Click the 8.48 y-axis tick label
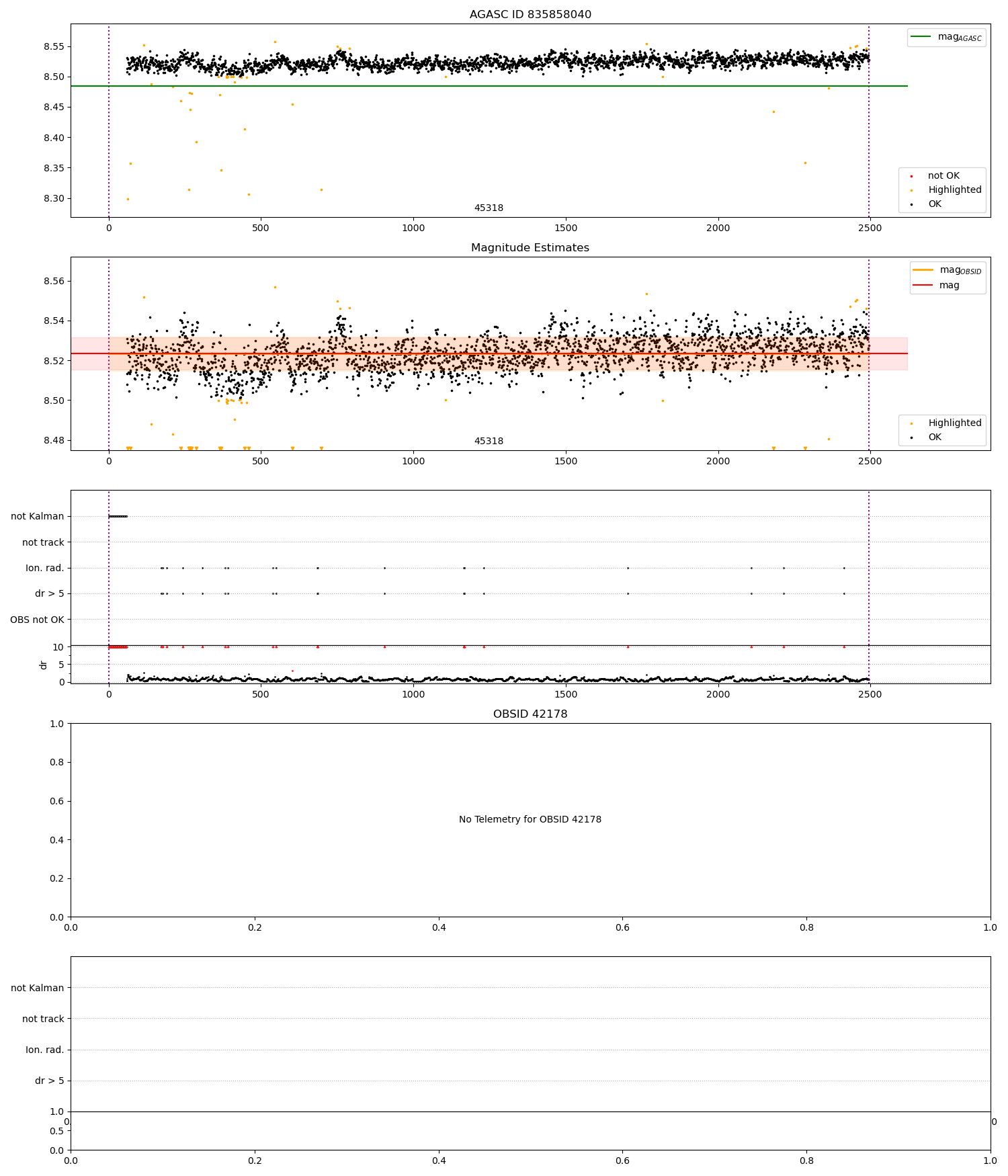 (x=54, y=441)
